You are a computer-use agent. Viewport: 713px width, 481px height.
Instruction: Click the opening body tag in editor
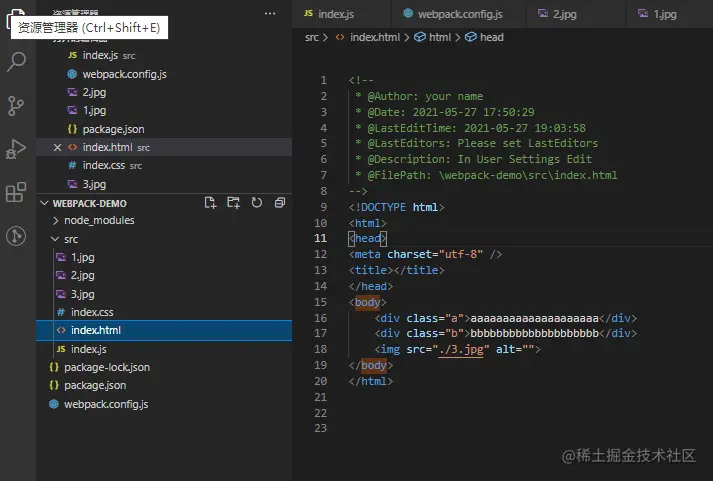tap(367, 302)
